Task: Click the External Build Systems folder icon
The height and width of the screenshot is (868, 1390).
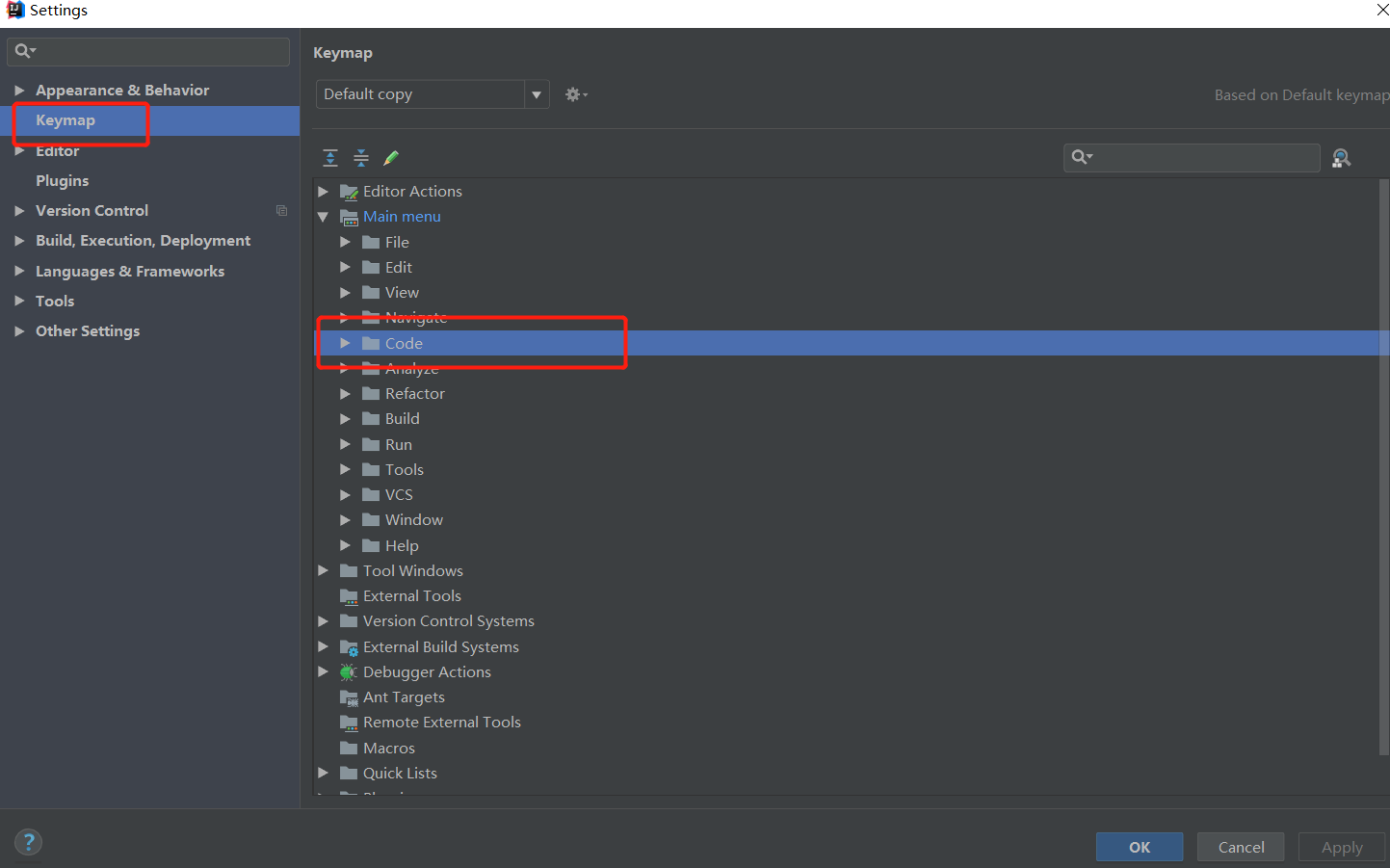Action: (349, 647)
